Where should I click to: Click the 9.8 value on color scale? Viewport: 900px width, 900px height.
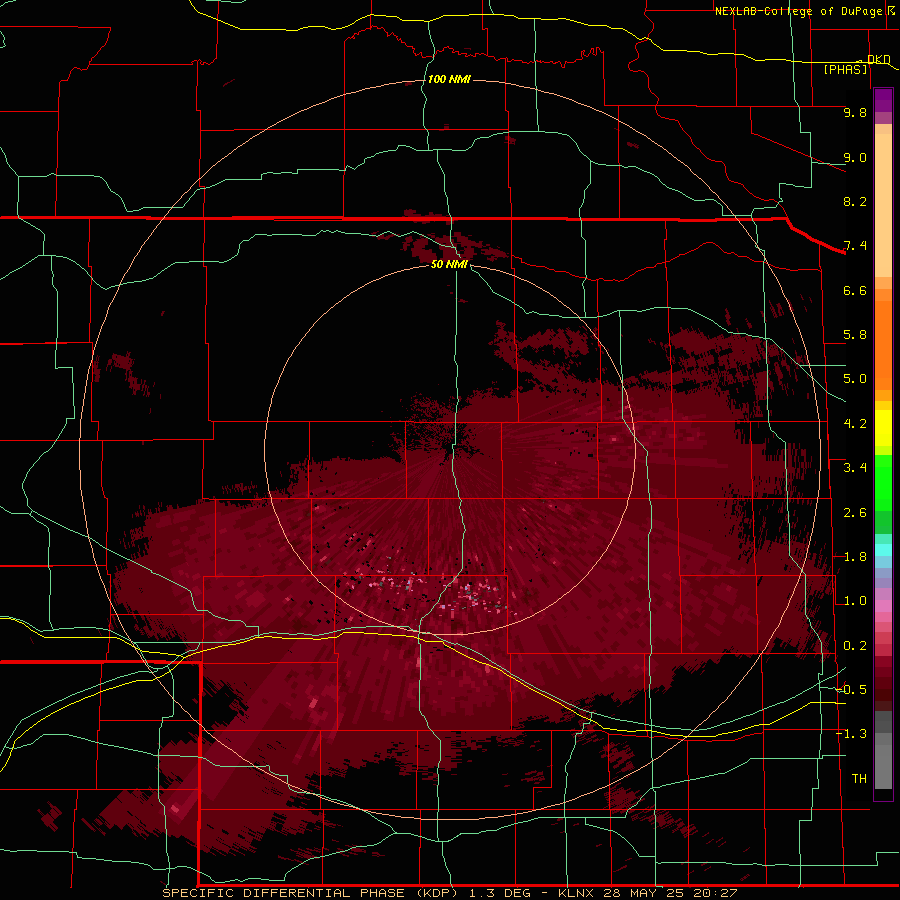pos(855,112)
